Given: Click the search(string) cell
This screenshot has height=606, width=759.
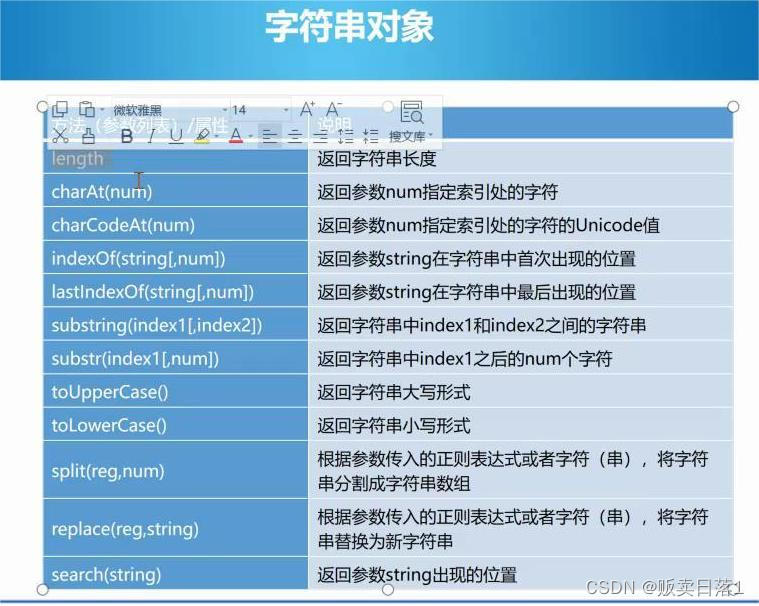Looking at the screenshot, I should tap(175, 574).
